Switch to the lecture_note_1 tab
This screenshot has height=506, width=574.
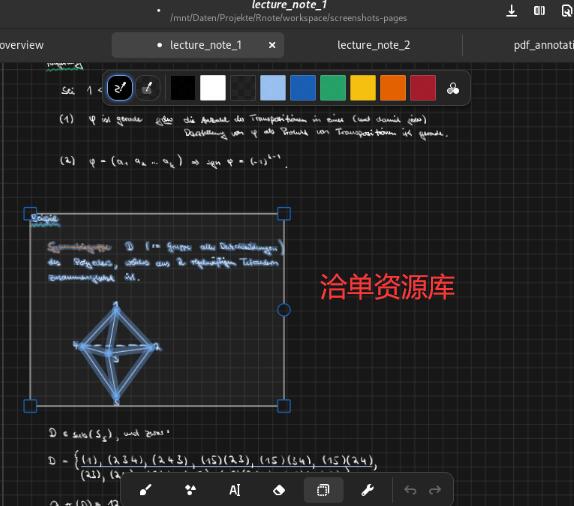(x=198, y=45)
